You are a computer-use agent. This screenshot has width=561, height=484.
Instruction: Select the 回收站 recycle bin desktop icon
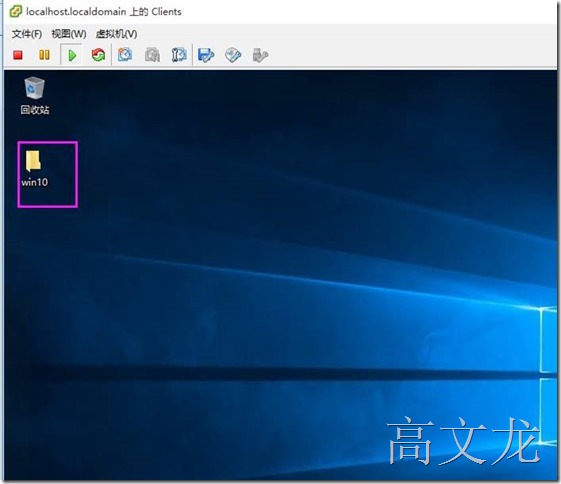click(x=34, y=96)
